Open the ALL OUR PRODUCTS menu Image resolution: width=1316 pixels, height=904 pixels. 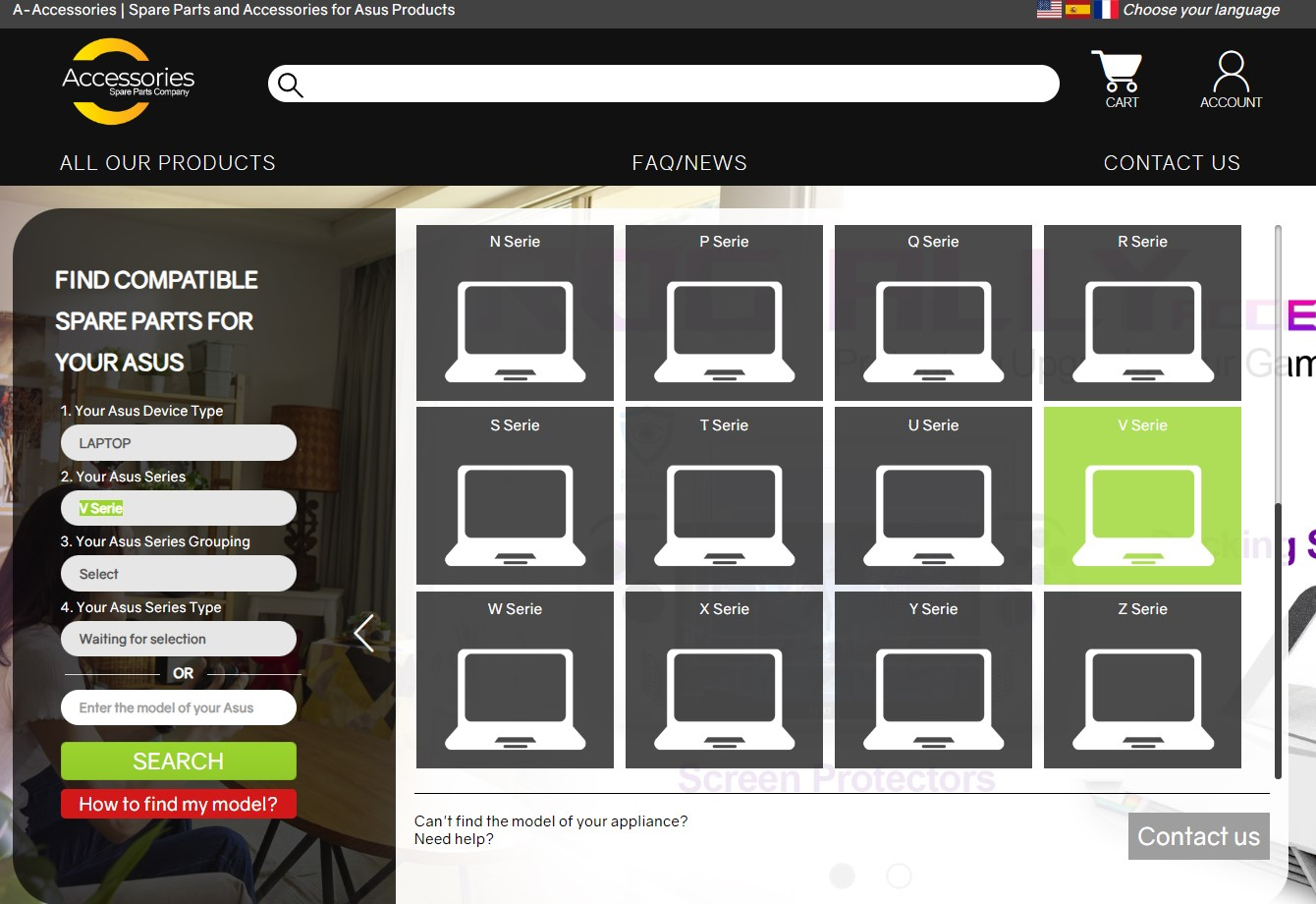pos(168,163)
